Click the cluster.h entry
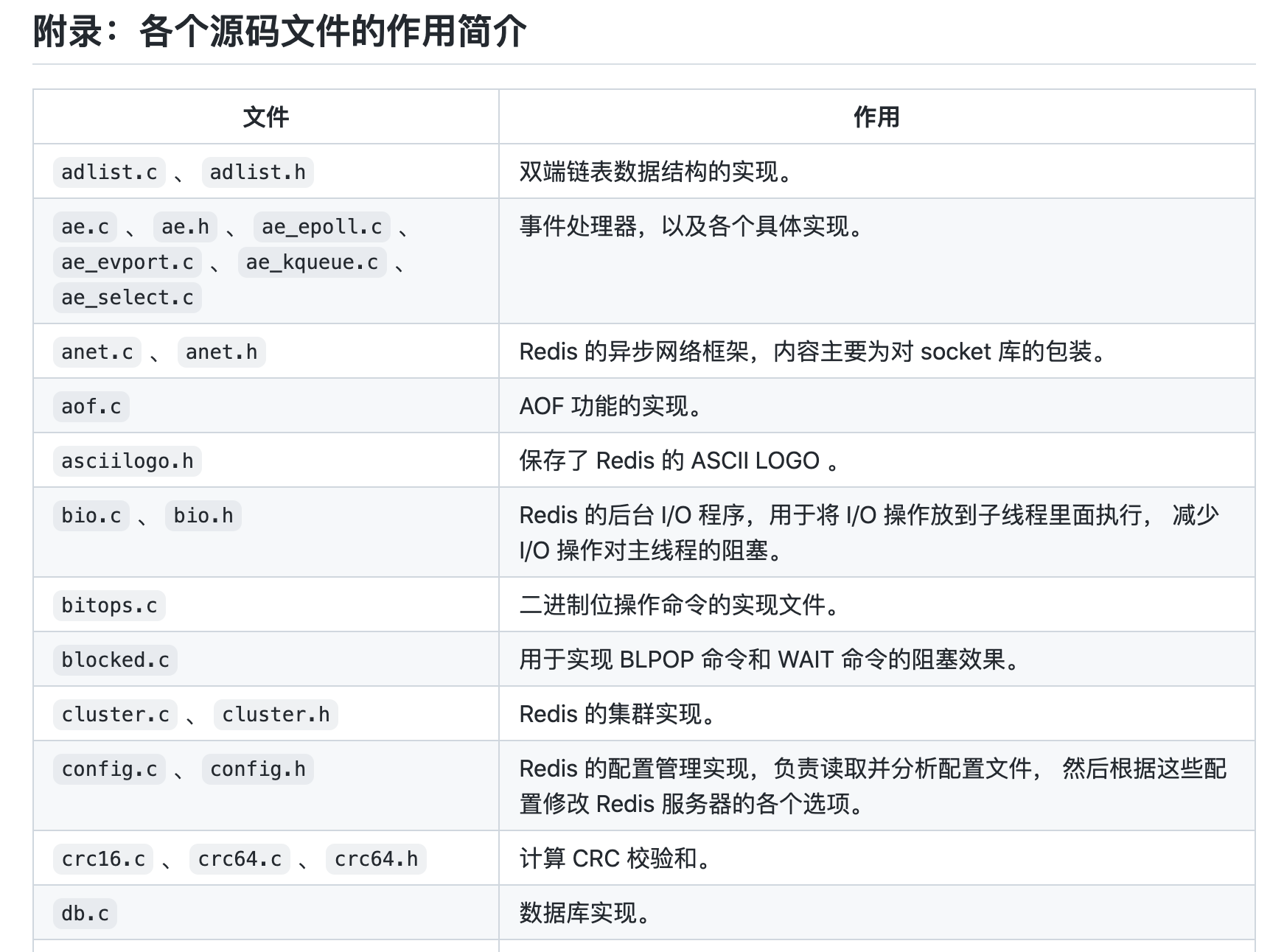 (275, 714)
